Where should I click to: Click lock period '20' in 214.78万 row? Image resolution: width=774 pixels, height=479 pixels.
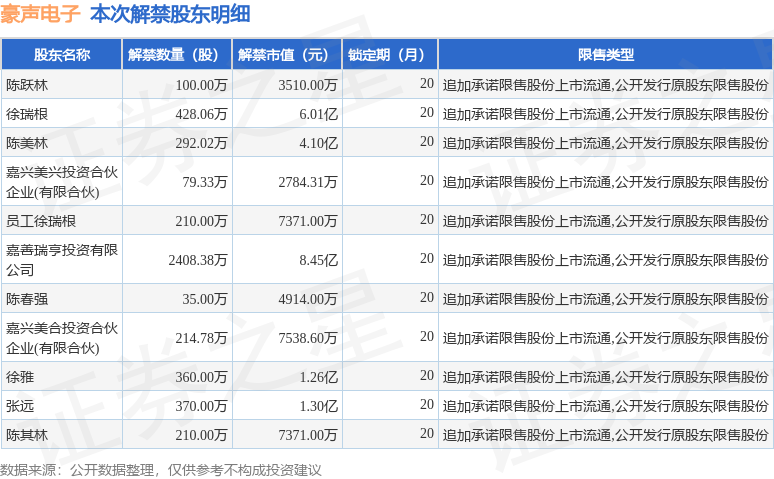[x=427, y=336]
